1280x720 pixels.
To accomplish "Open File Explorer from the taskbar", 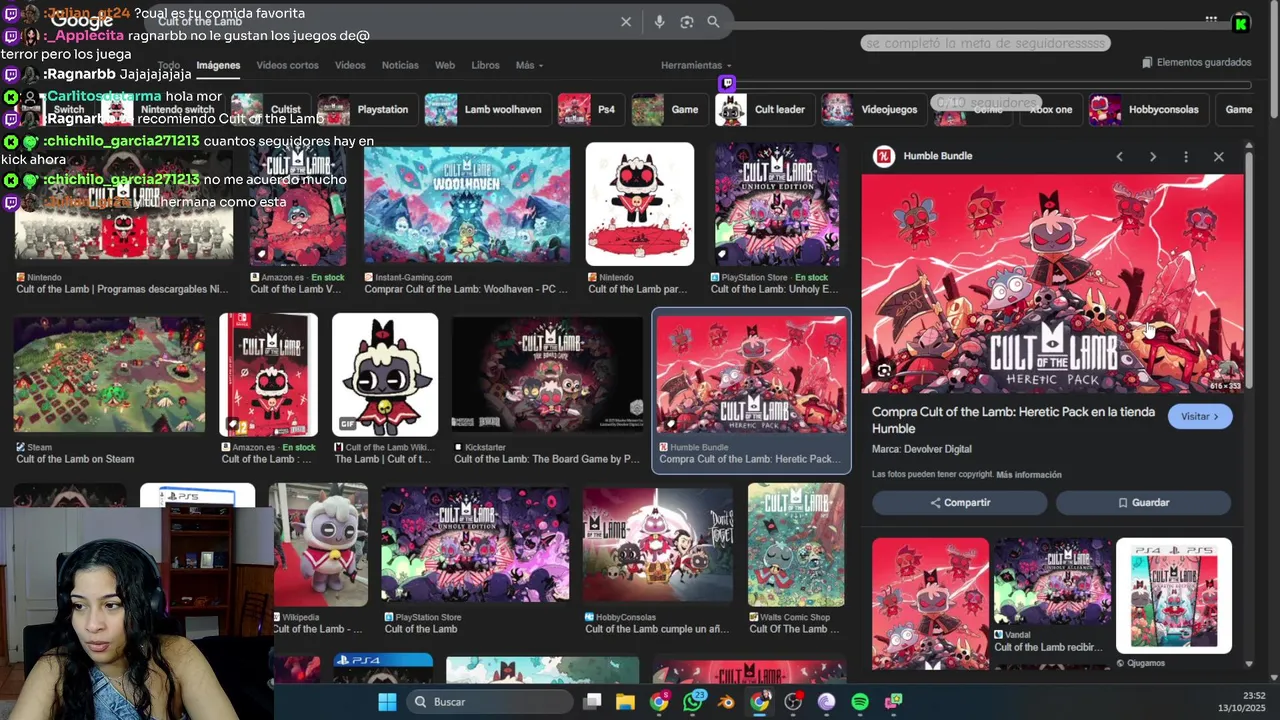I will 625,702.
